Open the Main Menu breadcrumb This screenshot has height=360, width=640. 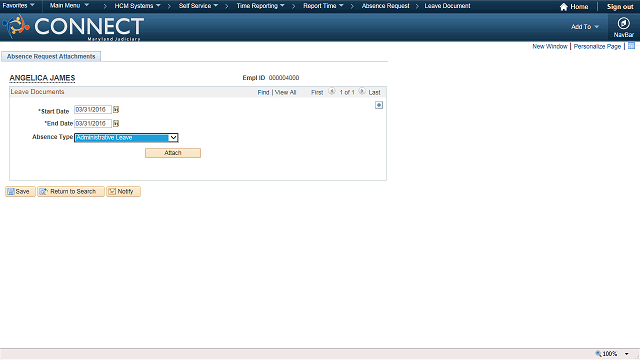[x=69, y=6]
